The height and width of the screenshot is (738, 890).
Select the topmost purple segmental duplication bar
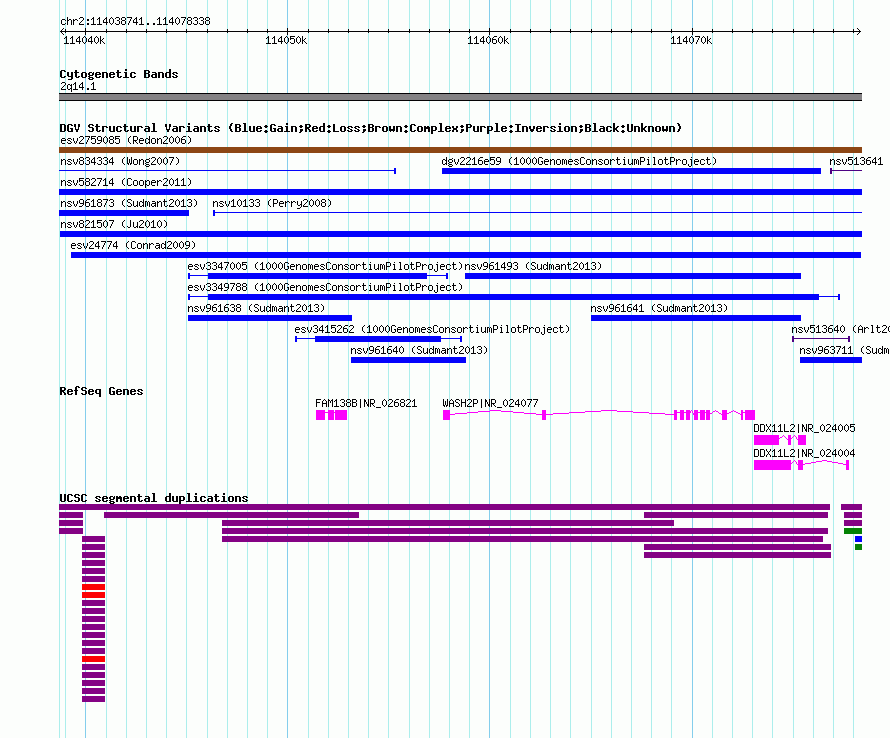pos(444,507)
